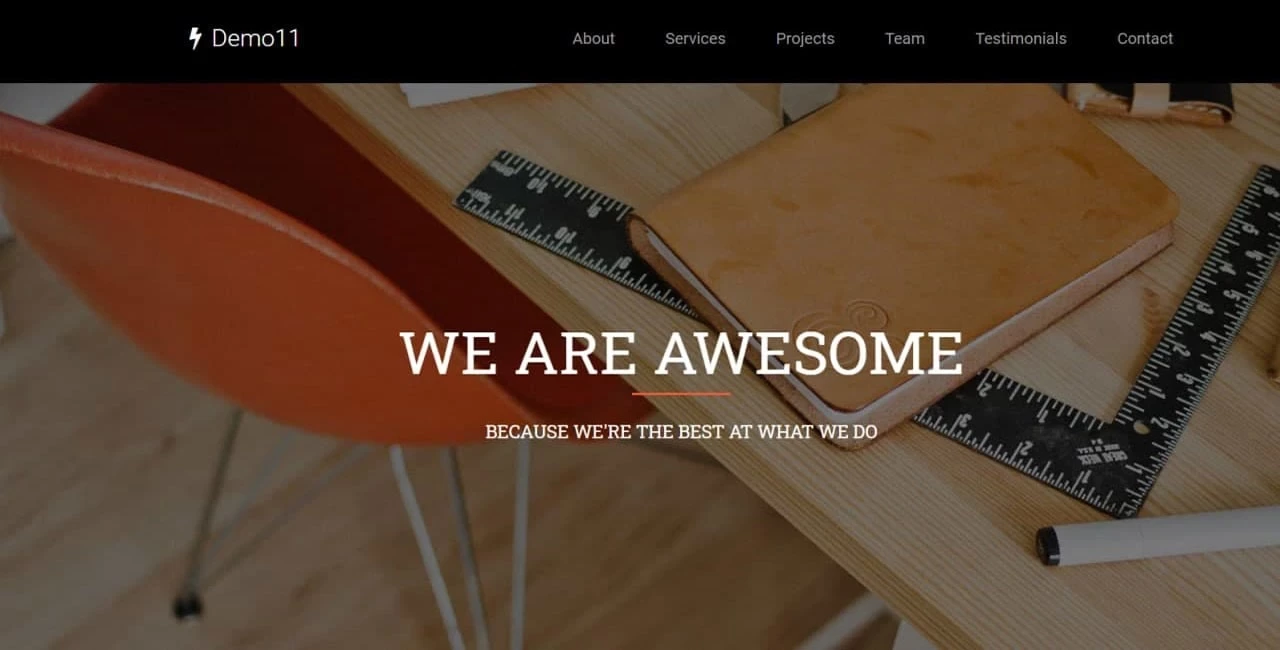
Task: Click the lightning bolt logo icon
Action: pyautogui.click(x=195, y=39)
